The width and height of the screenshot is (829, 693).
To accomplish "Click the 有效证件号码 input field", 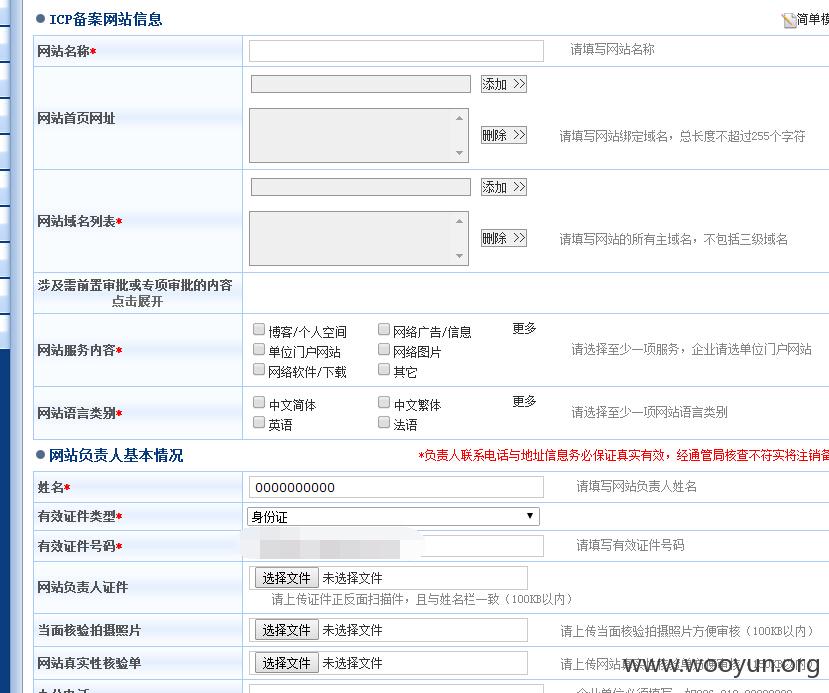I will coord(396,546).
